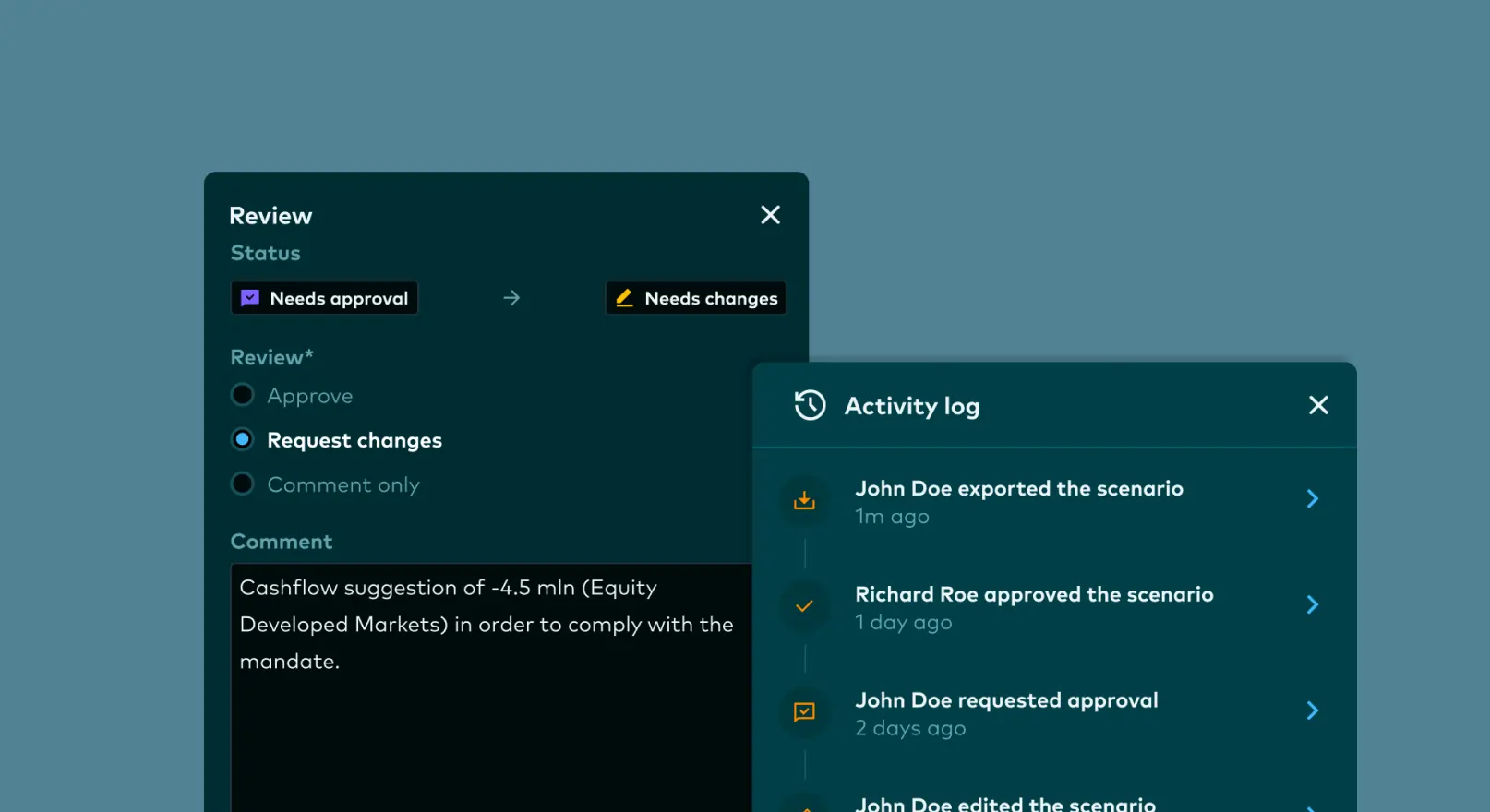Select the Approve radio option
The image size is (1490, 812).
tap(242, 395)
